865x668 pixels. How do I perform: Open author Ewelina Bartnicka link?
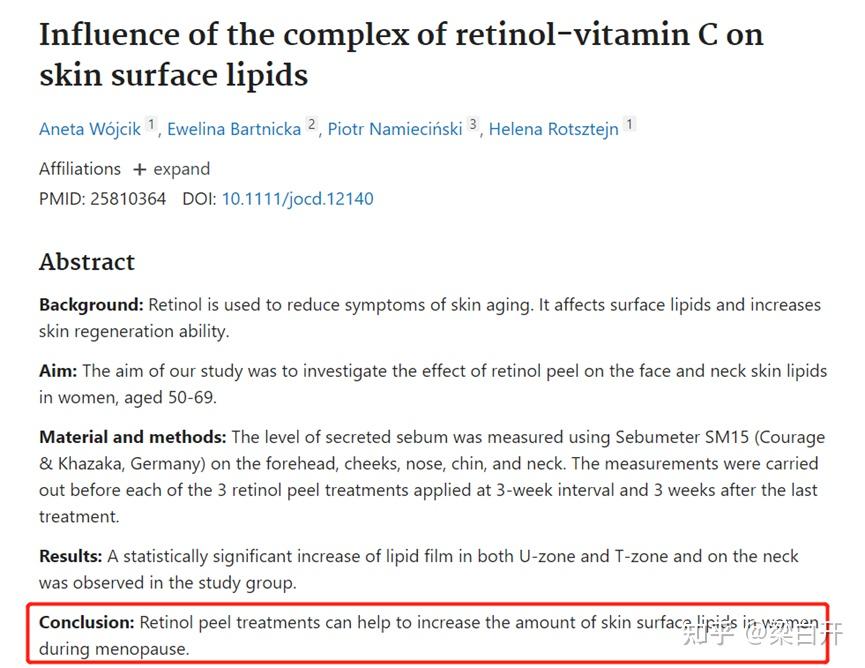[x=234, y=129]
